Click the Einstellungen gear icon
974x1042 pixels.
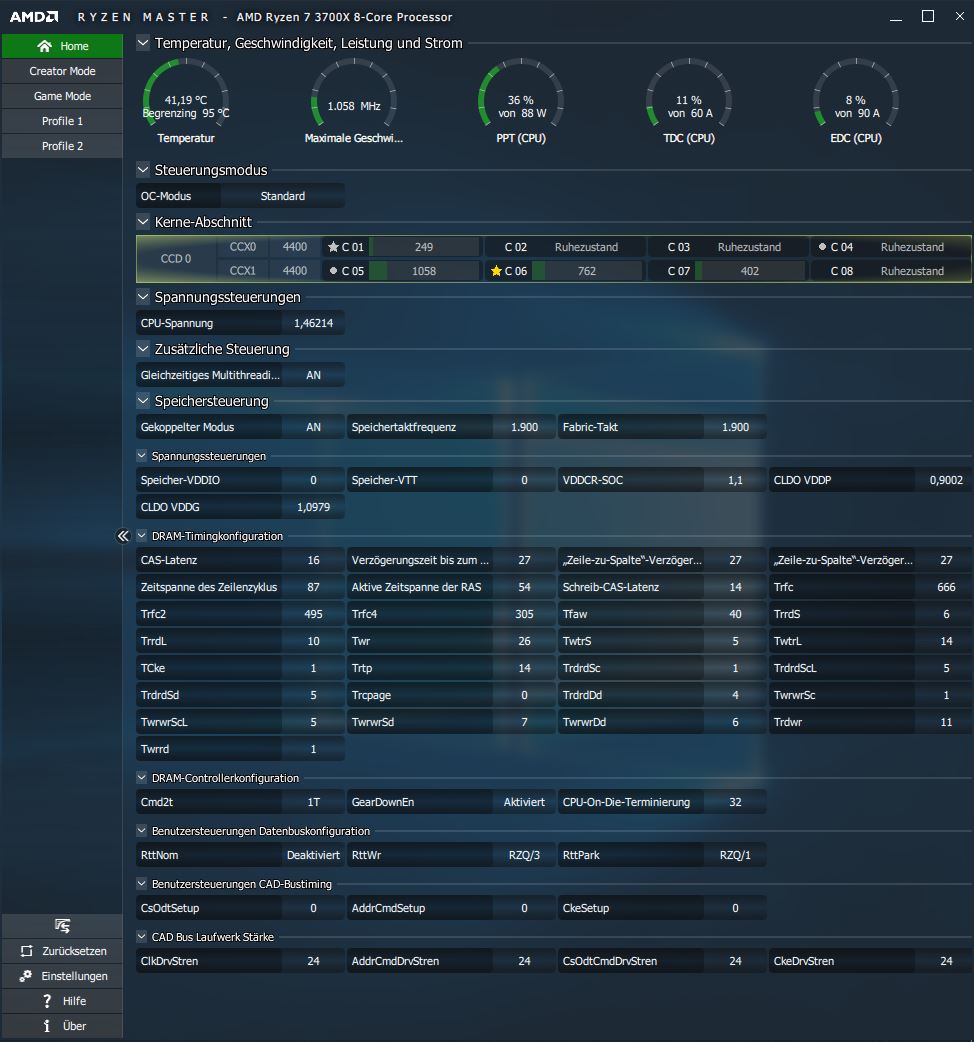(x=26, y=976)
